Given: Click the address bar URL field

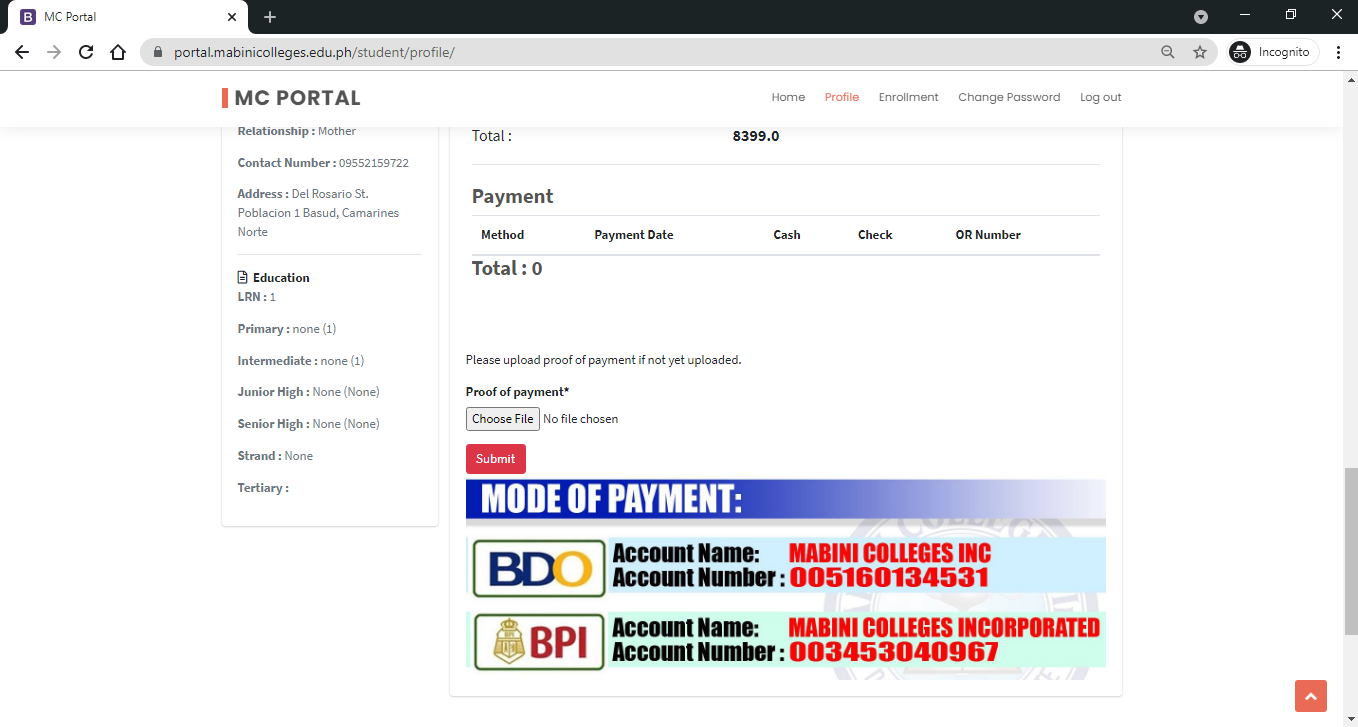Looking at the screenshot, I should point(650,52).
